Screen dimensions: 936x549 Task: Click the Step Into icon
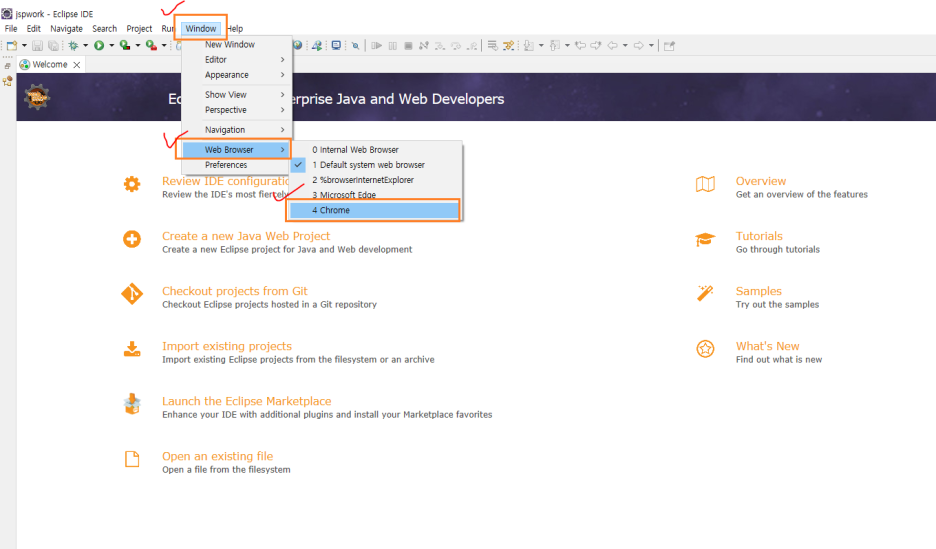click(x=440, y=45)
